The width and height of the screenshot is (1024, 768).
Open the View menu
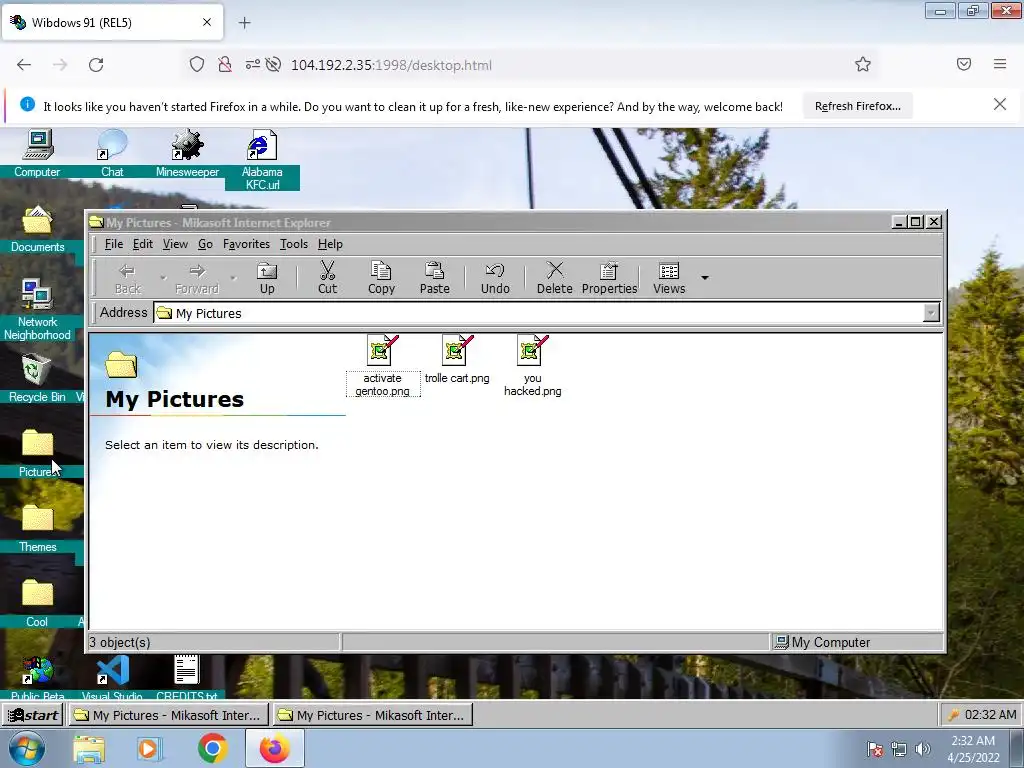(x=175, y=244)
